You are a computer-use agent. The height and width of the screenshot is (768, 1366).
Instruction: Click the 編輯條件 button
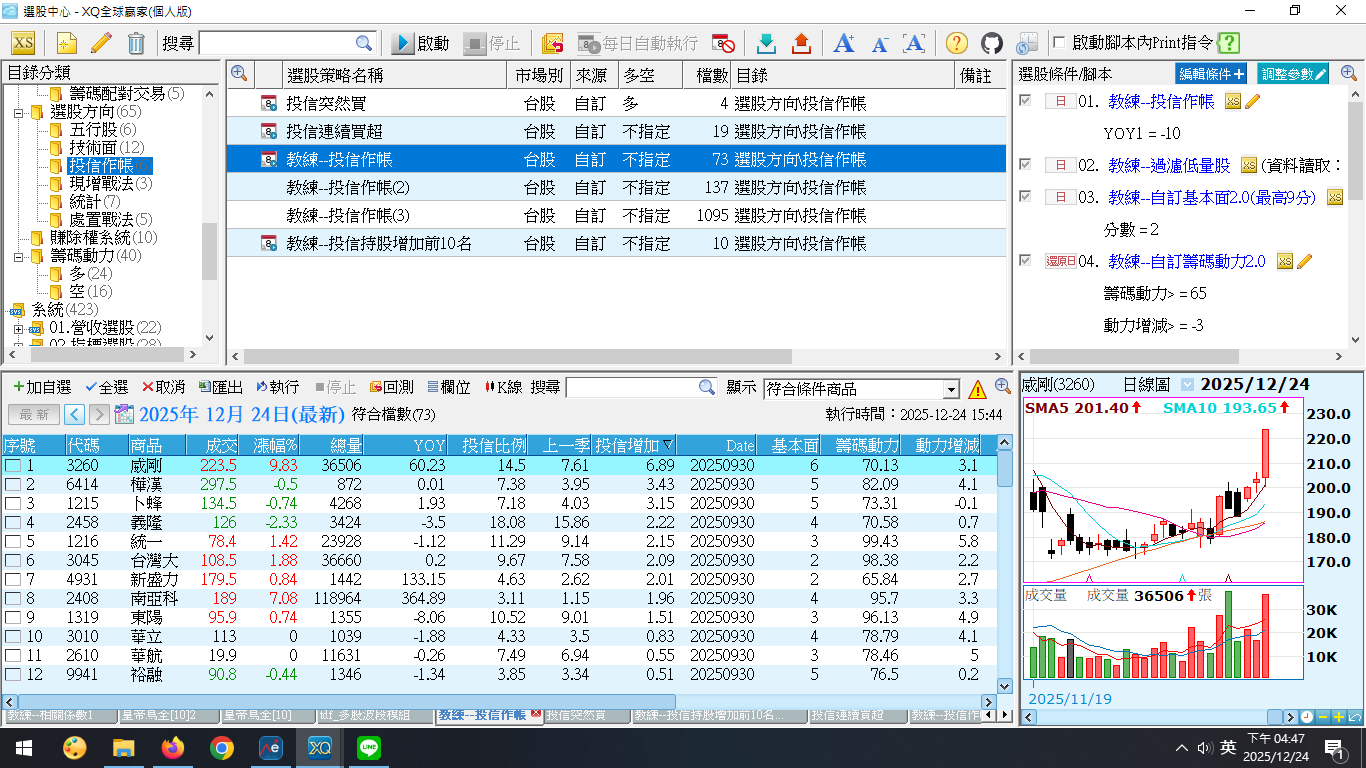click(x=1210, y=74)
